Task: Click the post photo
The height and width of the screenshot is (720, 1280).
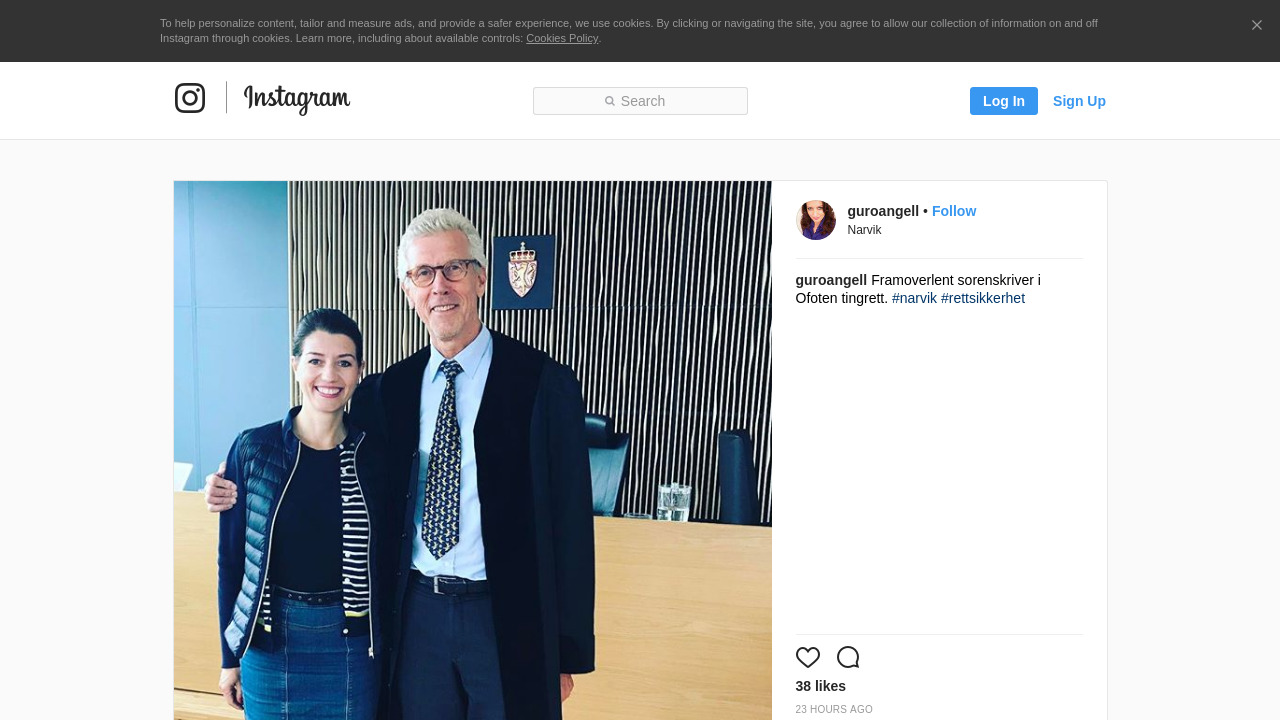Action: (x=472, y=450)
